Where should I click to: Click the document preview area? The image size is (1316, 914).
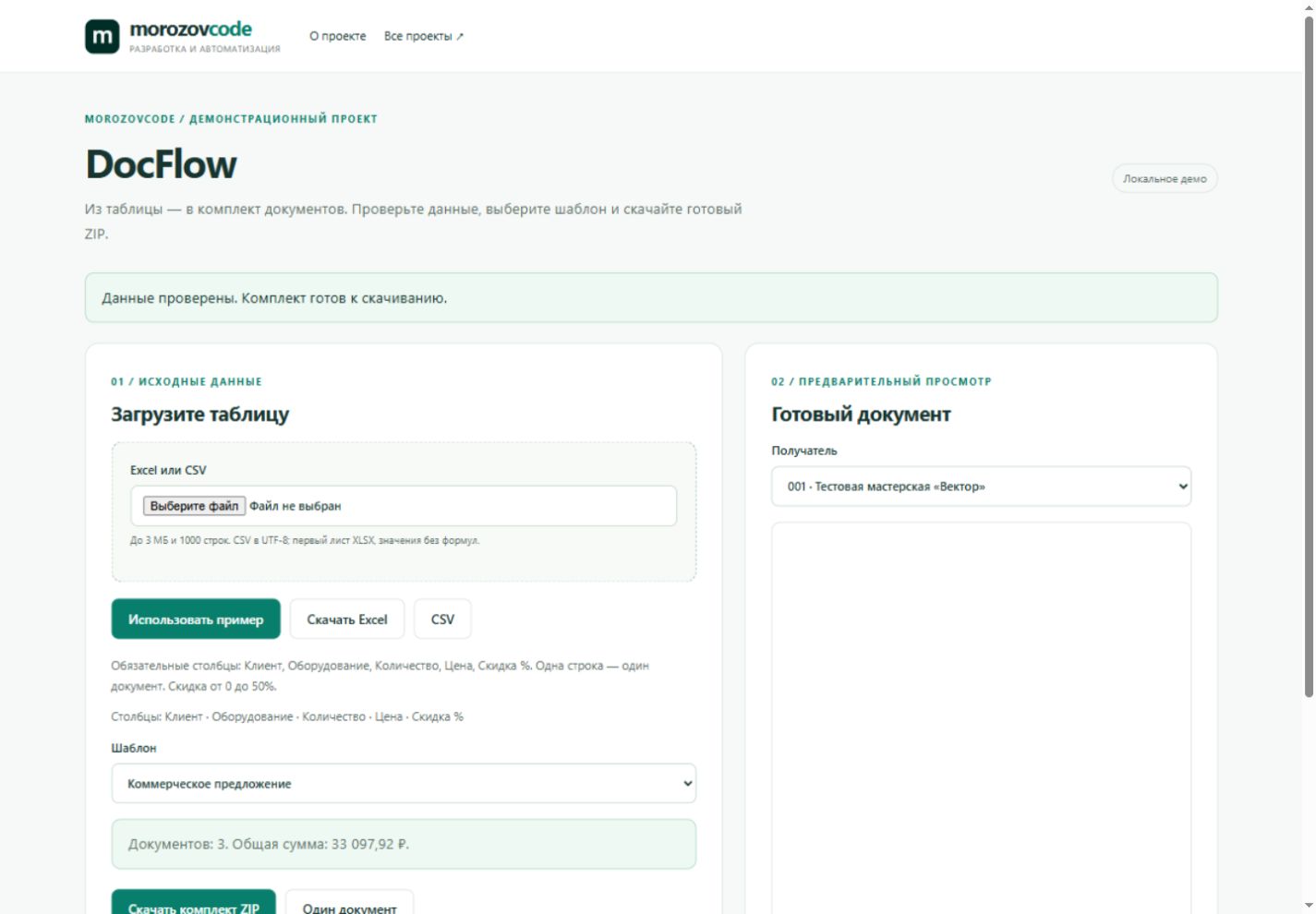(981, 718)
